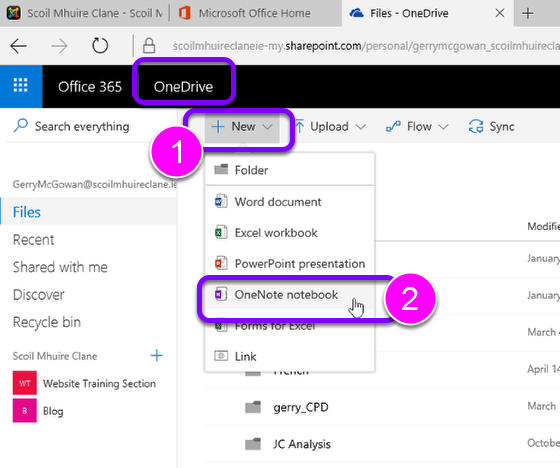Click the browser back arrow
560x468 pixels.
(18, 46)
